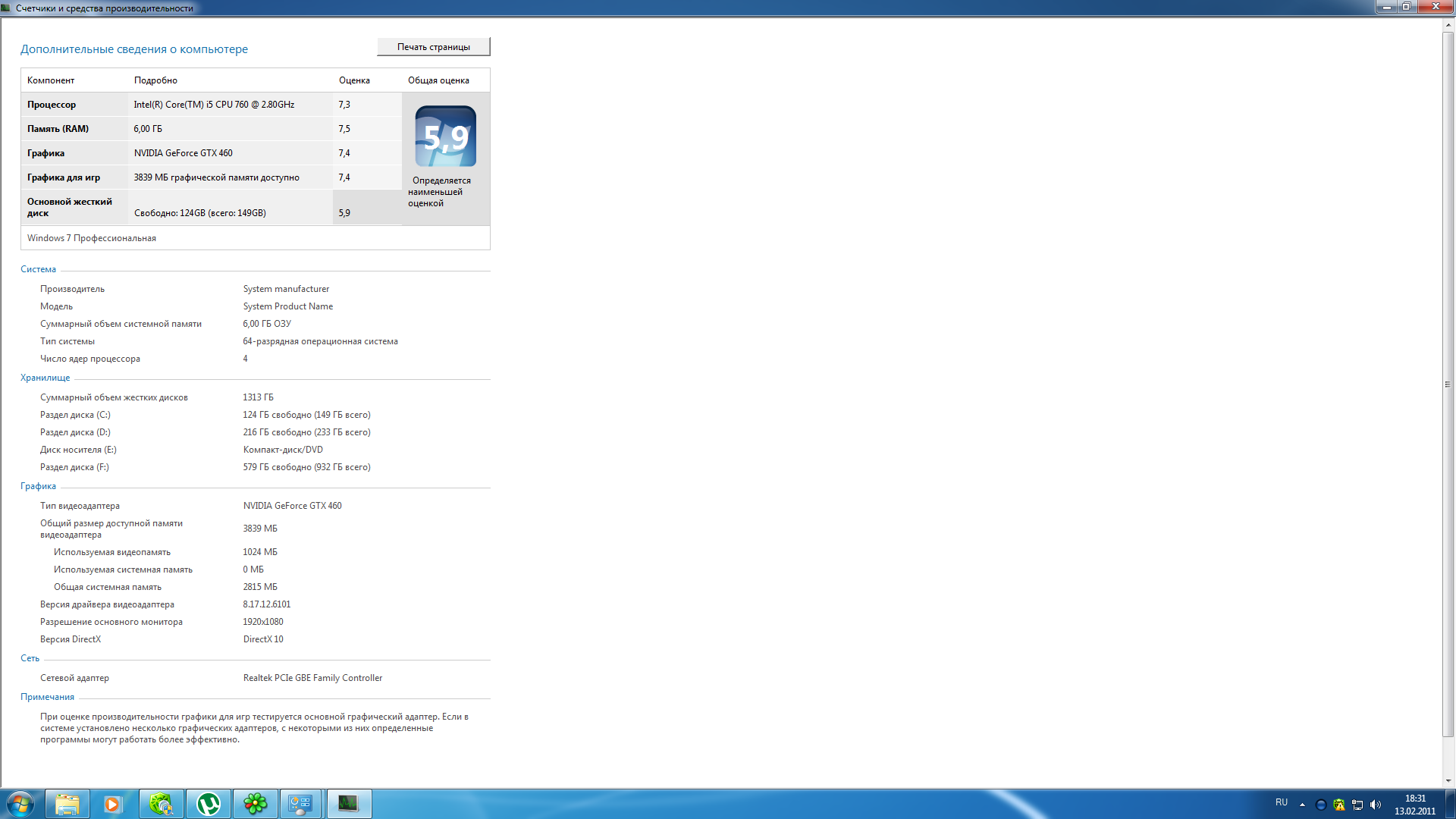Image resolution: width=1456 pixels, height=819 pixels.
Task: Click the 2815 МБ system memory value
Action: (x=260, y=587)
